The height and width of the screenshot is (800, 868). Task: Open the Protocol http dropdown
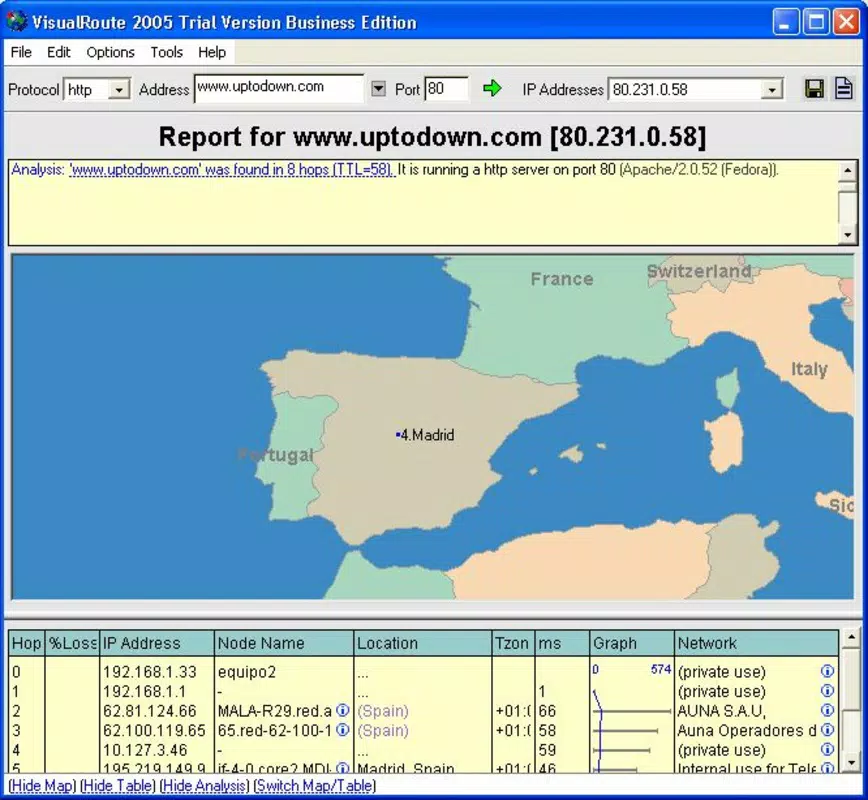click(118, 89)
